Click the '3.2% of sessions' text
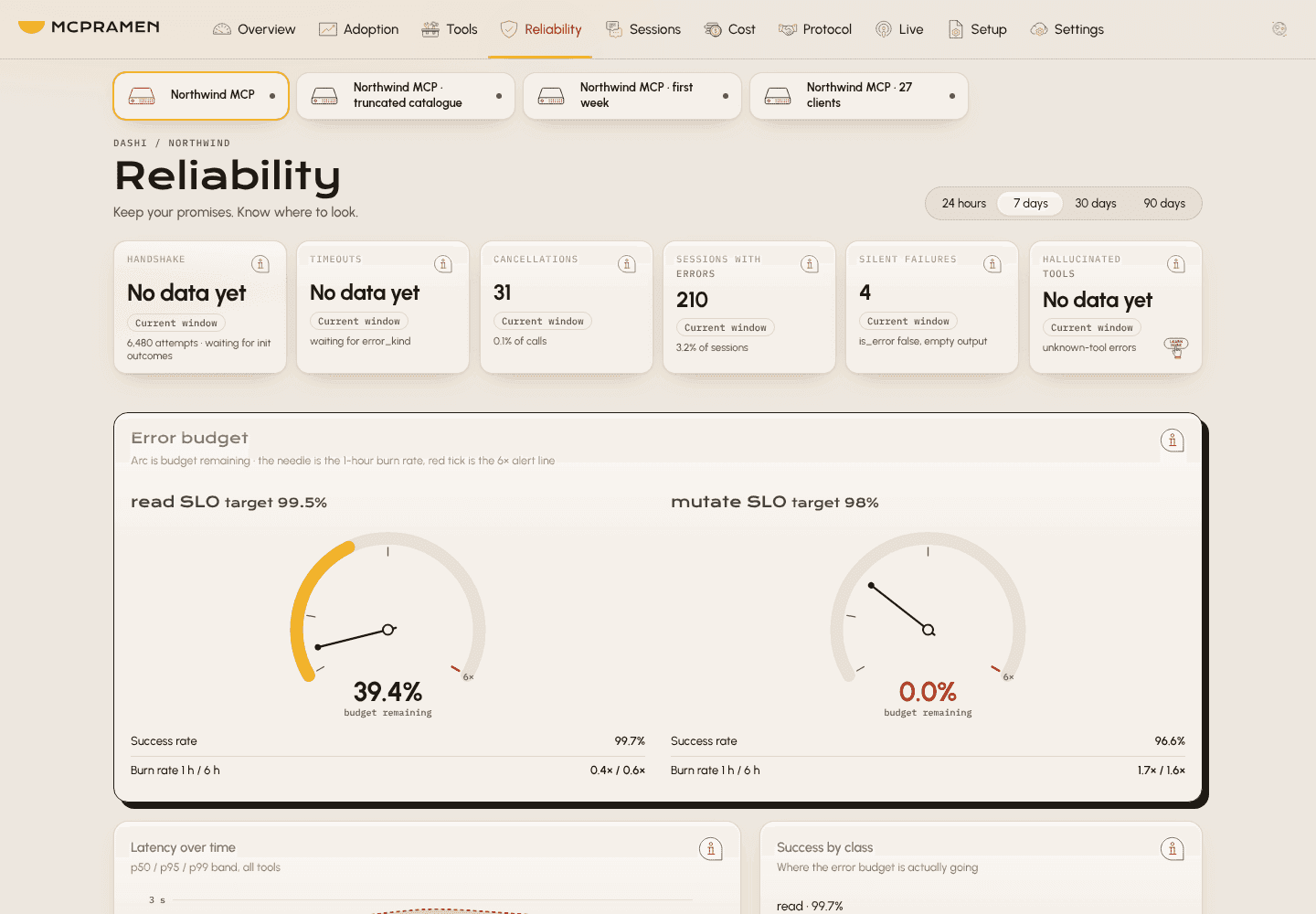The height and width of the screenshot is (914, 1316). [x=712, y=347]
